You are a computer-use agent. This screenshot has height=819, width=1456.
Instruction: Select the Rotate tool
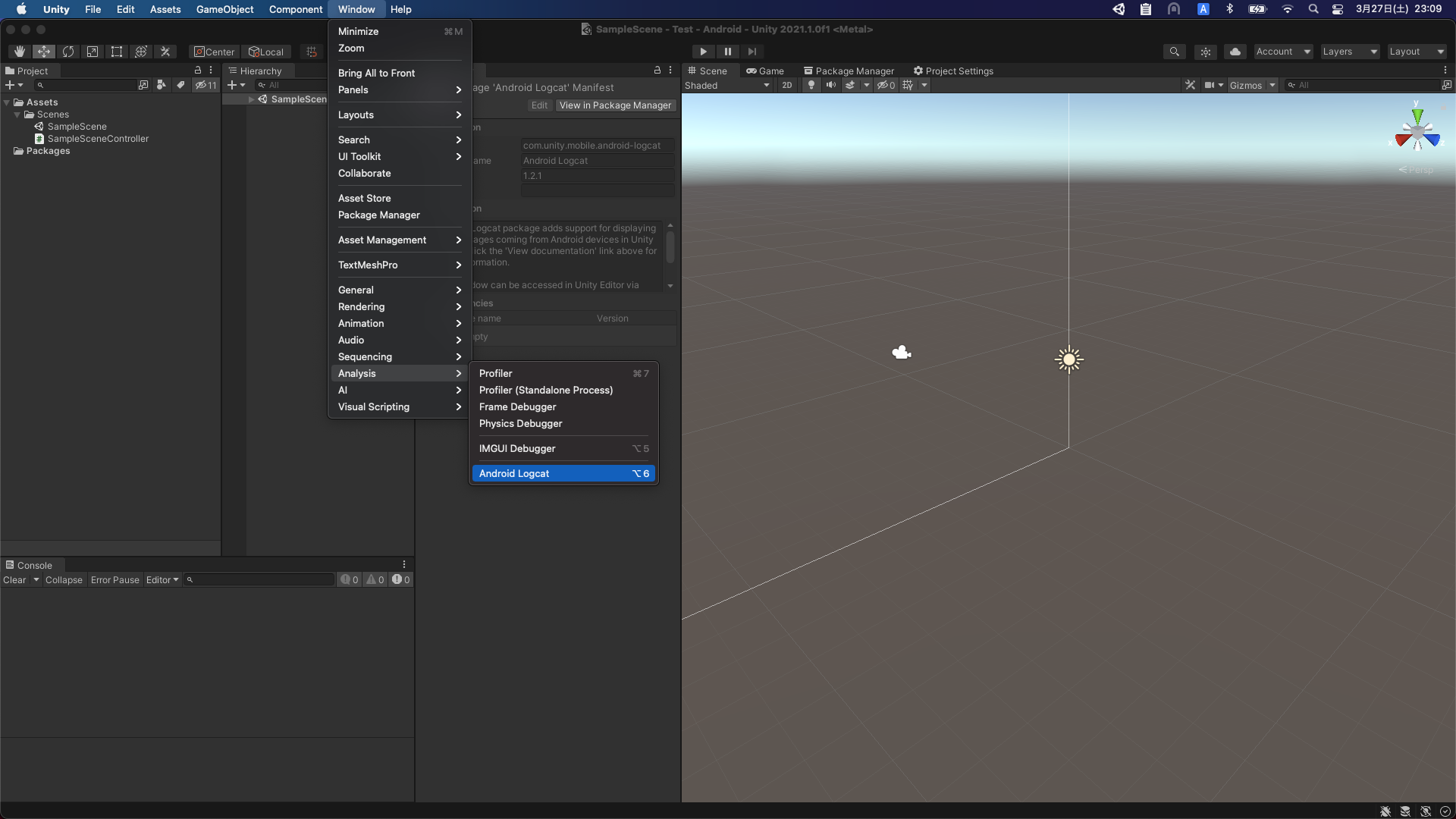tap(68, 52)
